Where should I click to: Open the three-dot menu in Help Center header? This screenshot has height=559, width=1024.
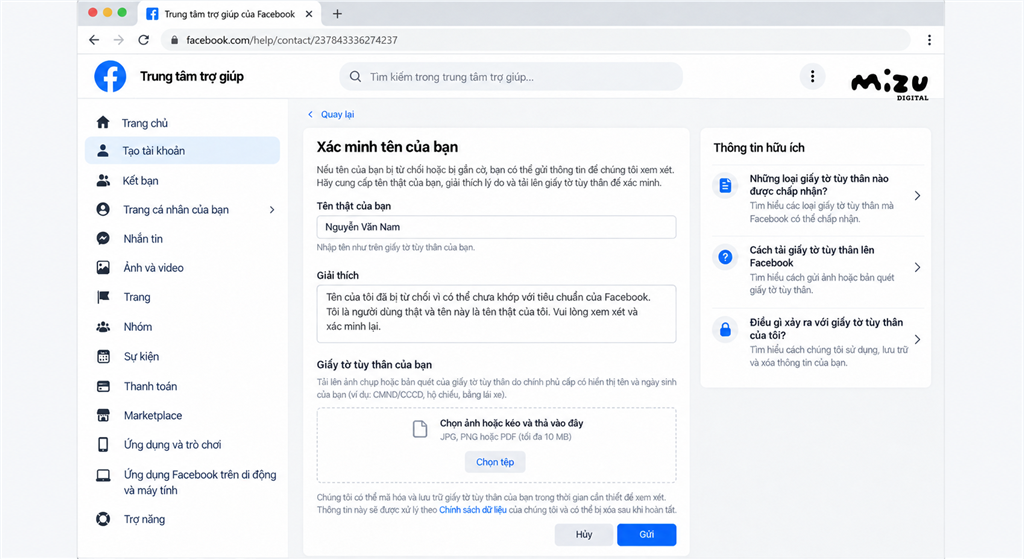coord(812,76)
